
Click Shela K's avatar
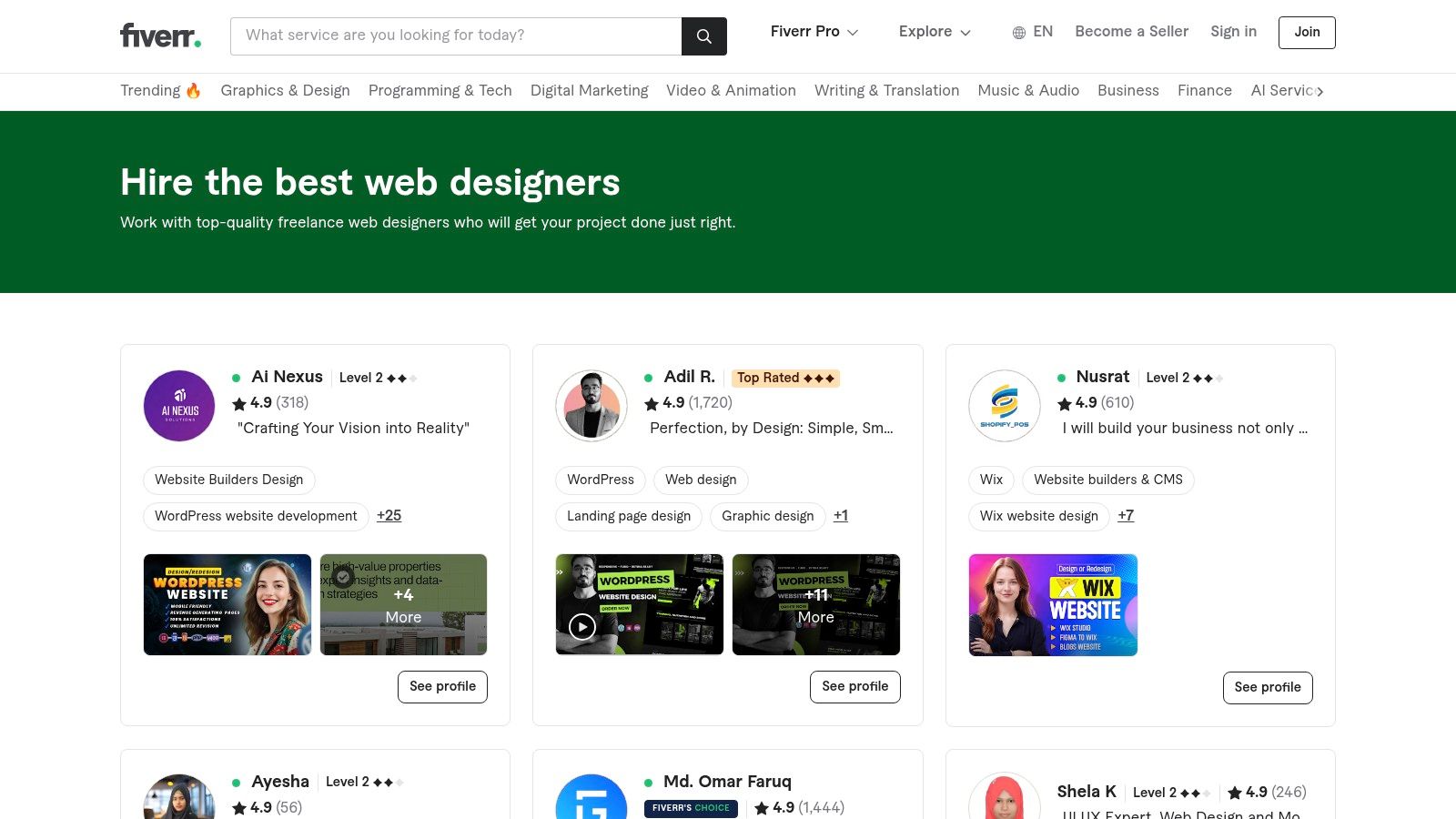1005,796
